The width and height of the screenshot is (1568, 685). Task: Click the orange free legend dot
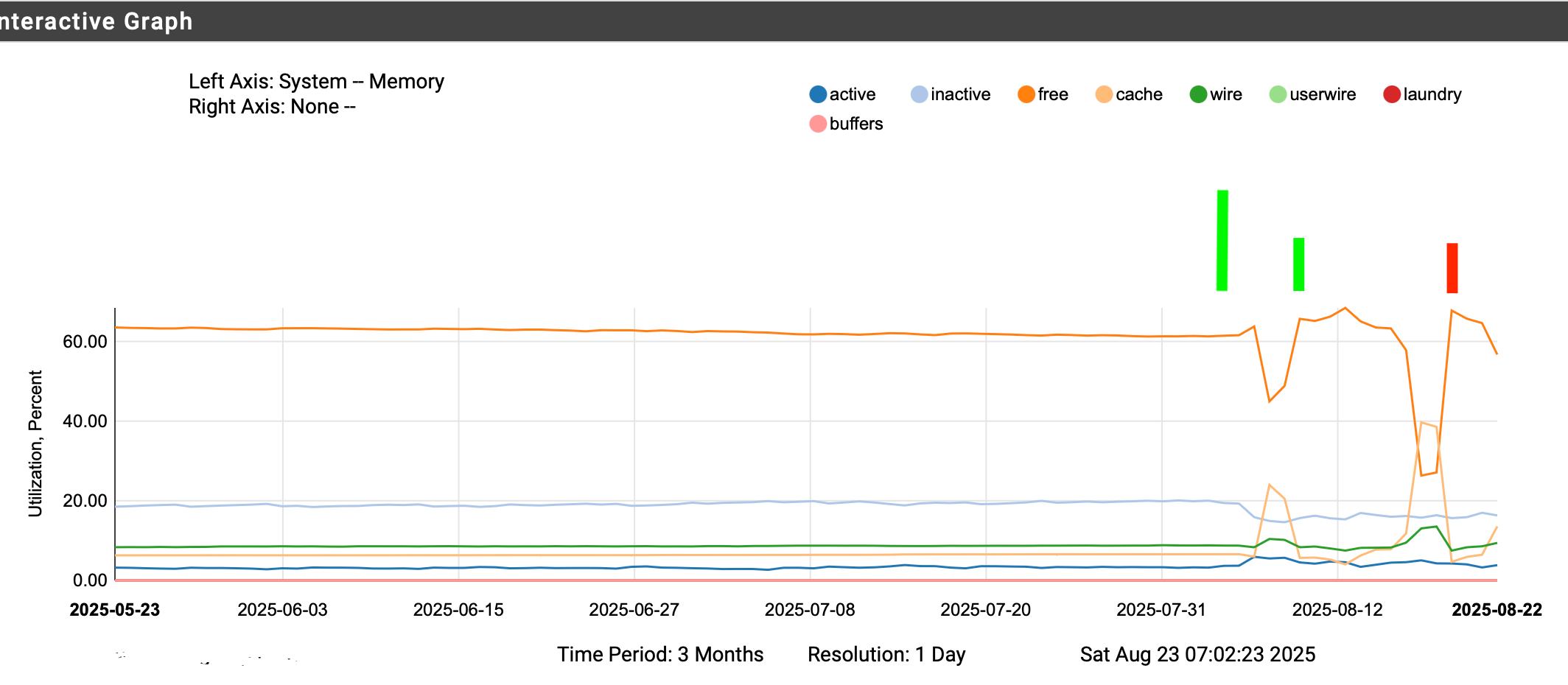(x=1026, y=94)
